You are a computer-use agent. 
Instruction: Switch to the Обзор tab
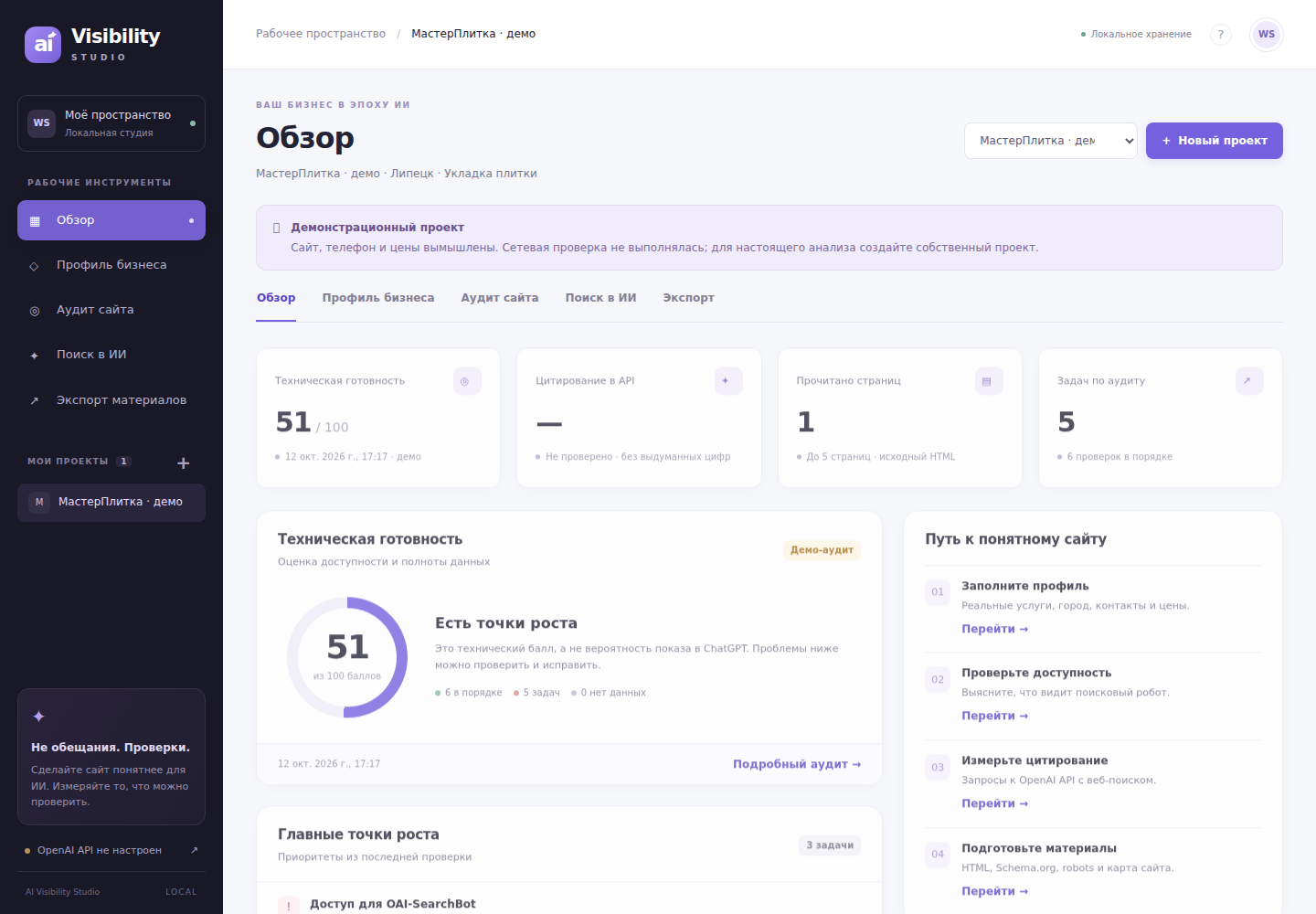(x=276, y=299)
